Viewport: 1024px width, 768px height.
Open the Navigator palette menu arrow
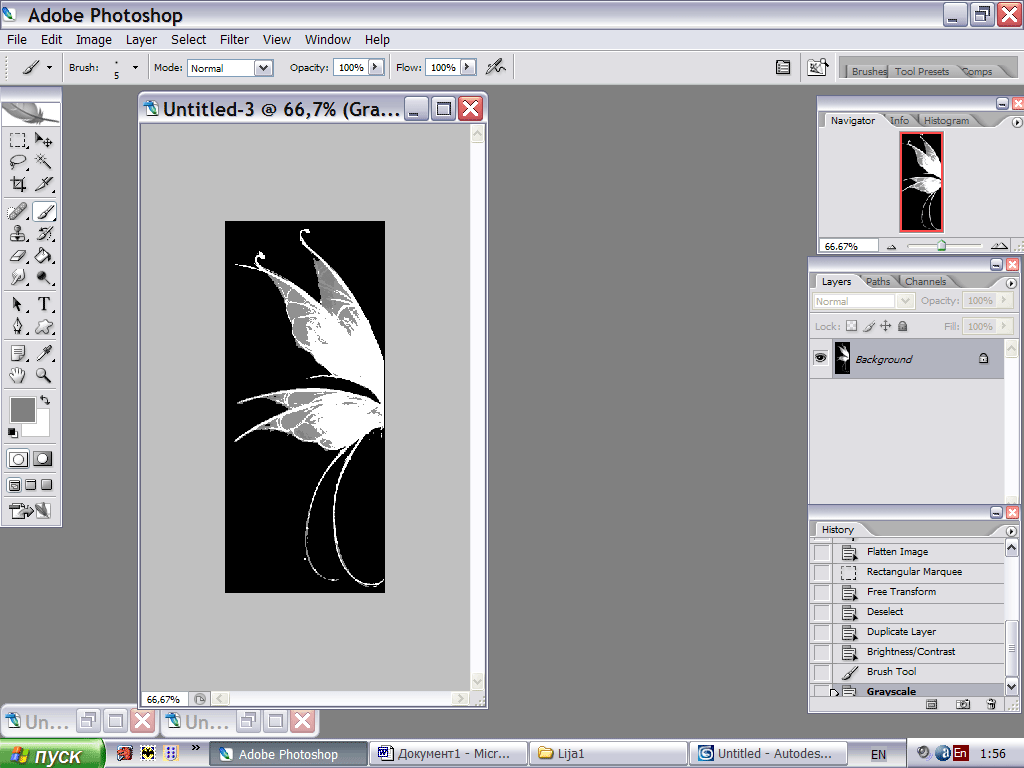(1016, 122)
